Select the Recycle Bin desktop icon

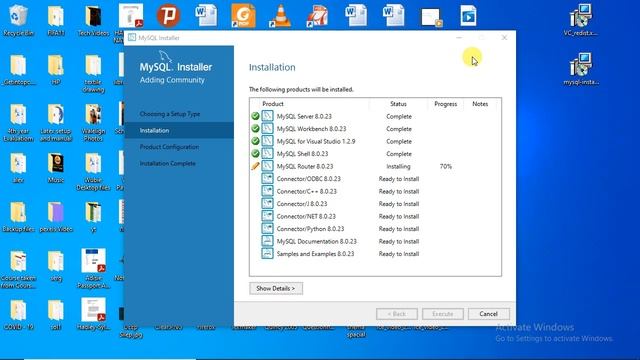18,20
